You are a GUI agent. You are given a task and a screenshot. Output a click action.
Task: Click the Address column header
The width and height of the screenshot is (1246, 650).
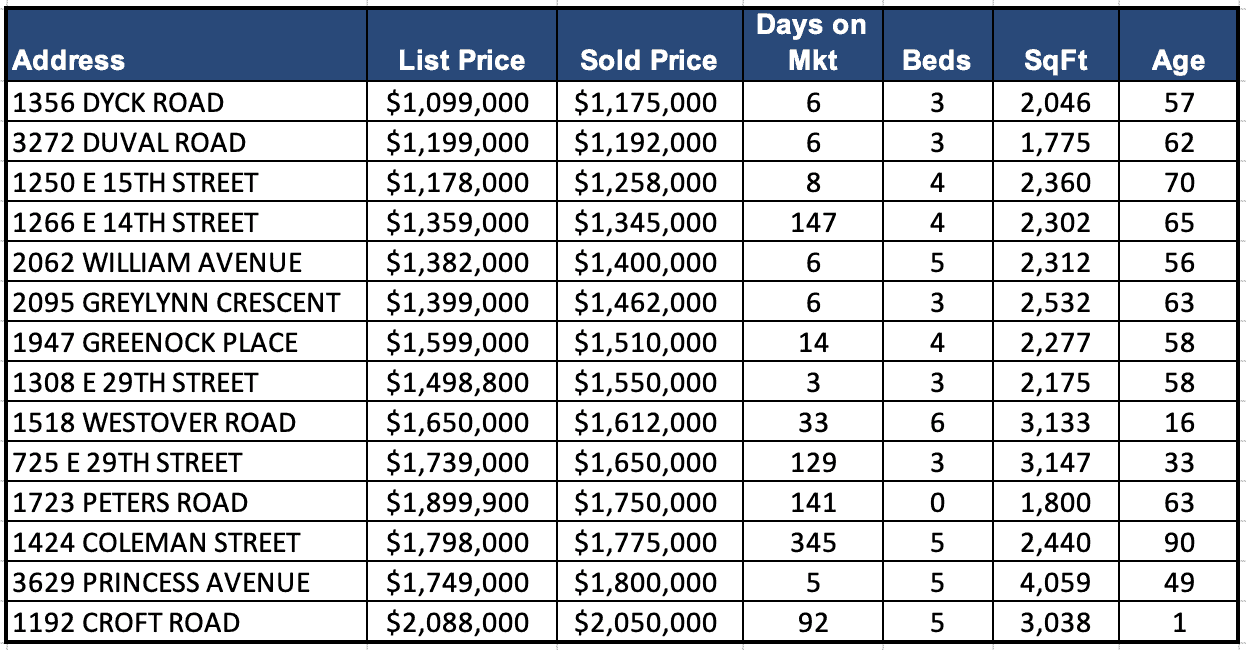click(69, 60)
